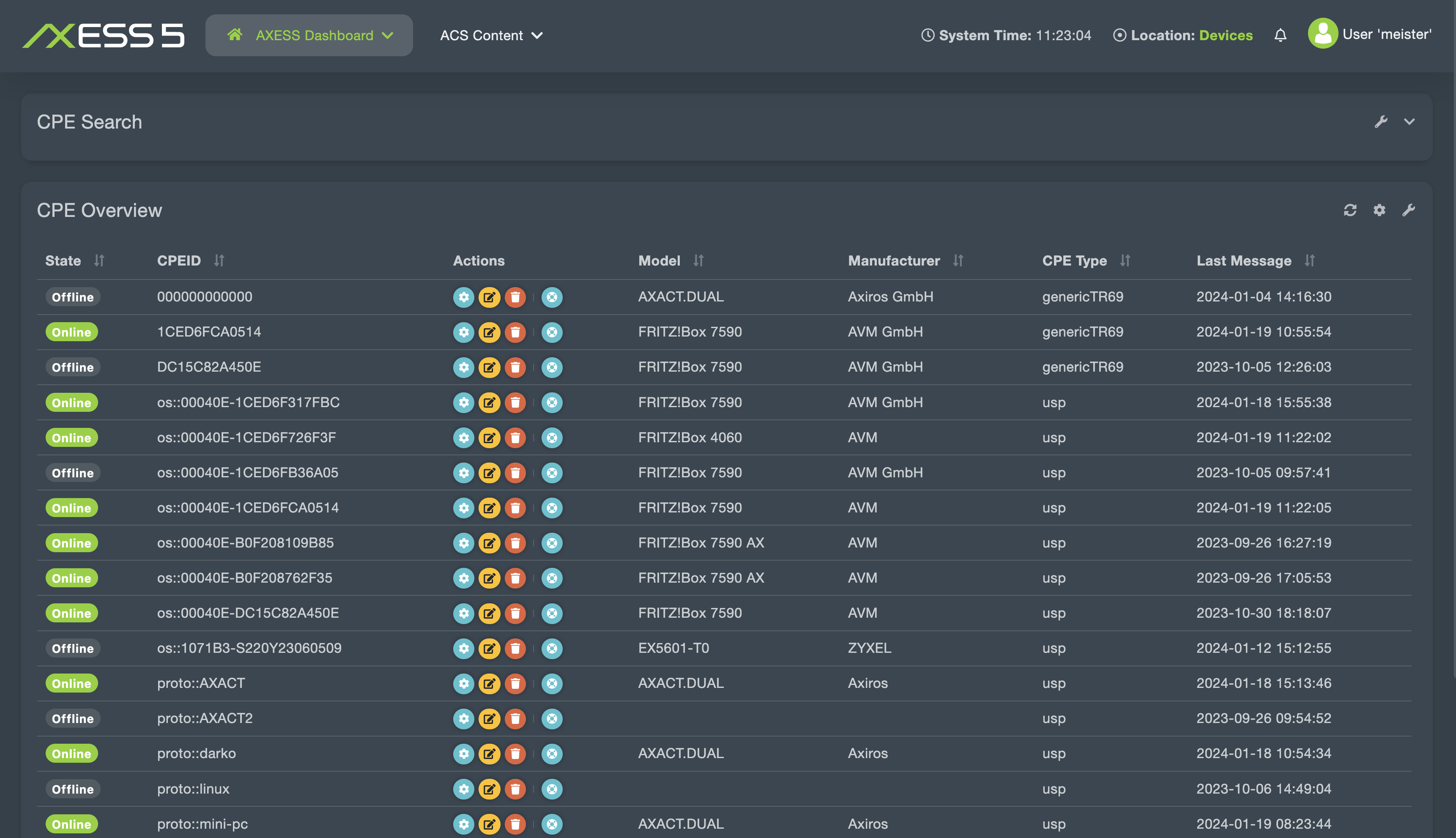The height and width of the screenshot is (838, 1456).
Task: Open settings gear for os::00040E-1CED6F726F3F
Action: [463, 438]
